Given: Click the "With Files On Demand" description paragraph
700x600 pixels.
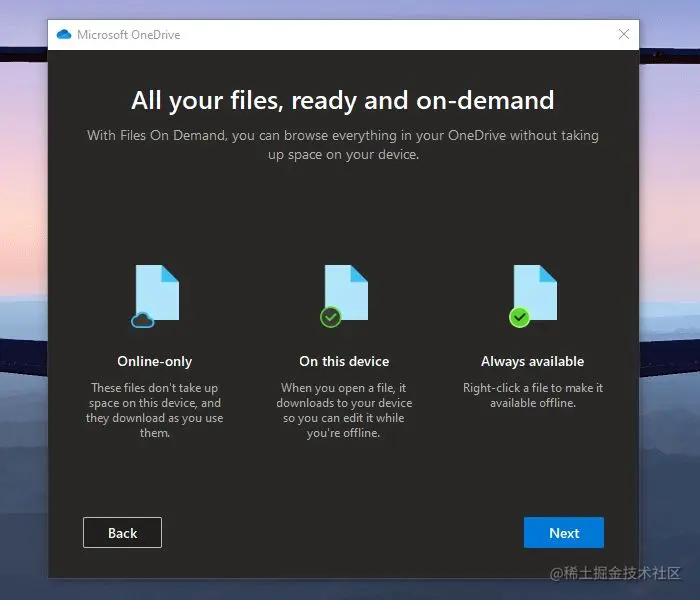Looking at the screenshot, I should 343,145.
